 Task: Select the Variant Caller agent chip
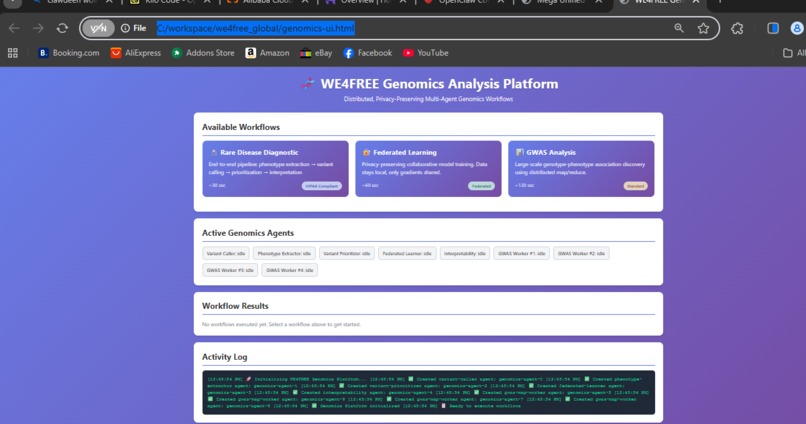pyautogui.click(x=226, y=253)
